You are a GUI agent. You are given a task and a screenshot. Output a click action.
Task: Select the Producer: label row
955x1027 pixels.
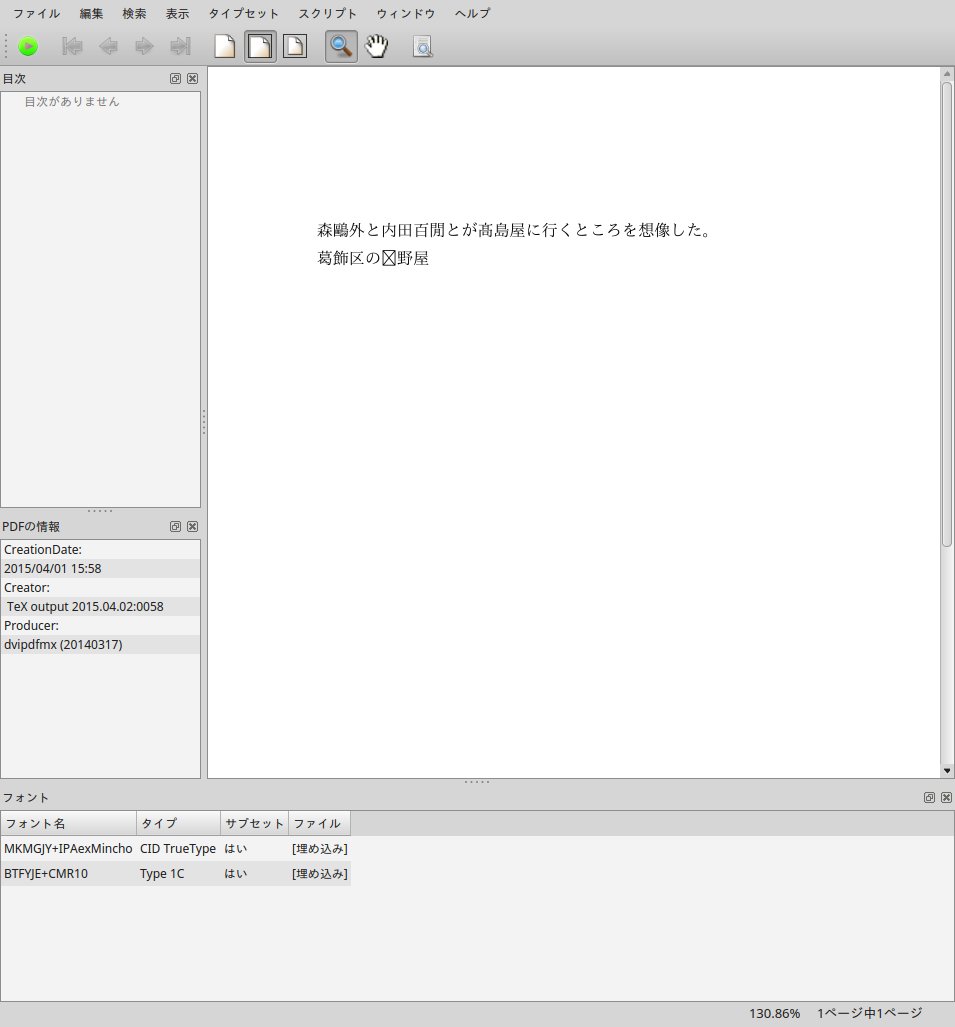click(x=100, y=626)
